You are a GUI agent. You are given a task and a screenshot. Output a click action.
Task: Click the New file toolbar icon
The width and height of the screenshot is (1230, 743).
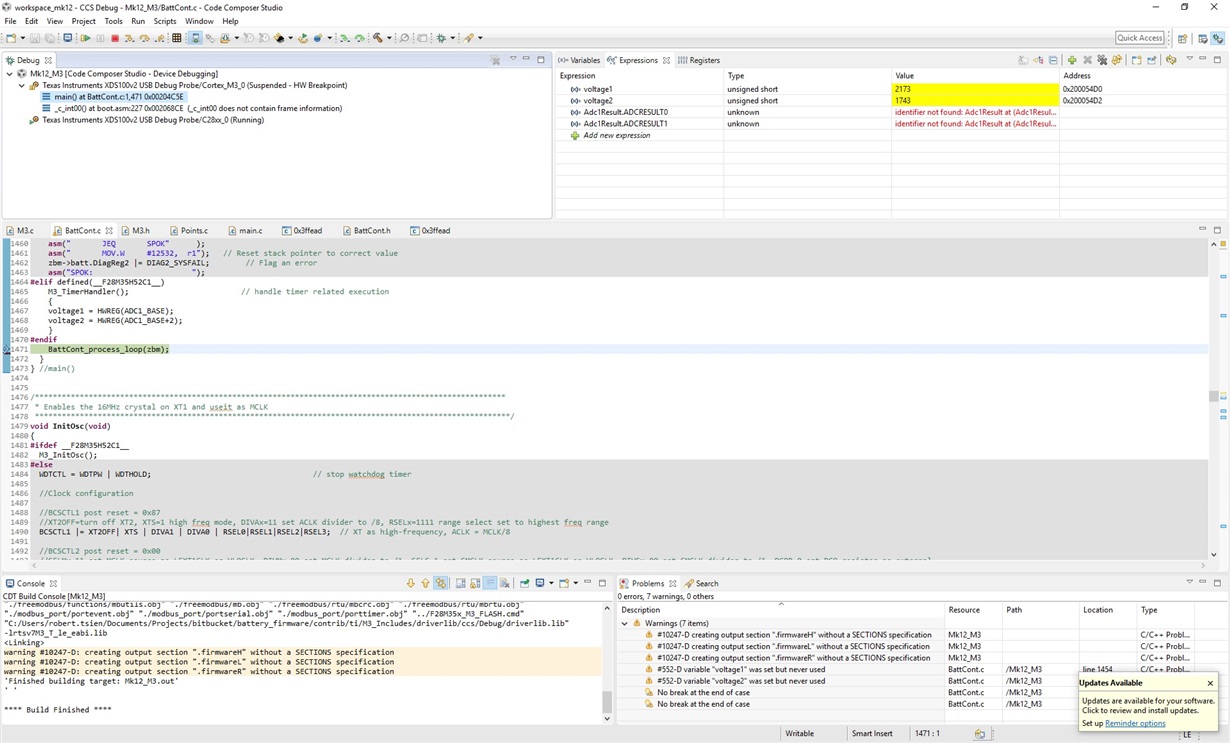[10, 38]
